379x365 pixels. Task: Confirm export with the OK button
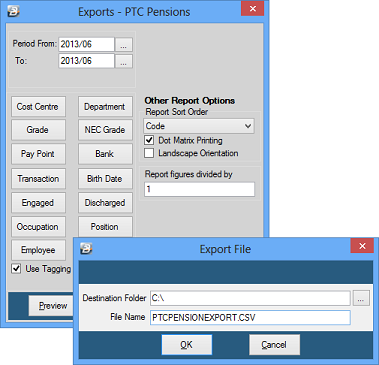pyautogui.click(x=187, y=345)
